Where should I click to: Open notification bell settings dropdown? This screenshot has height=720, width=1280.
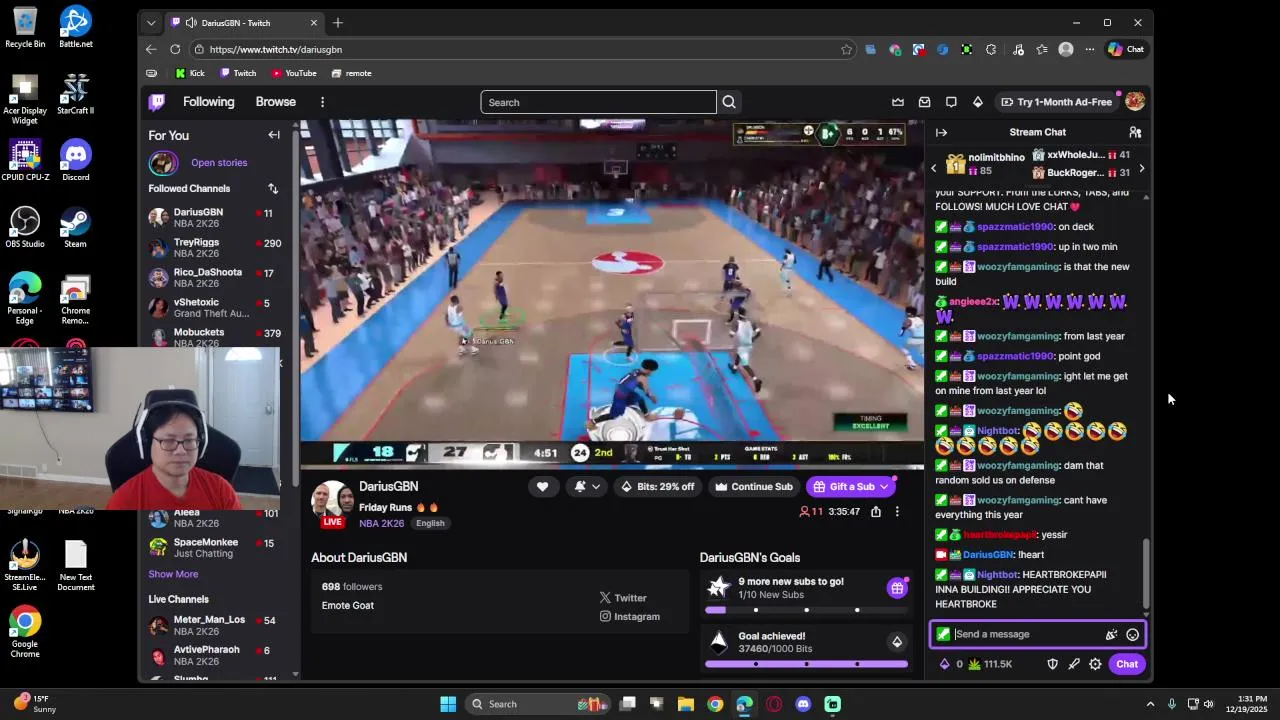pyautogui.click(x=587, y=487)
